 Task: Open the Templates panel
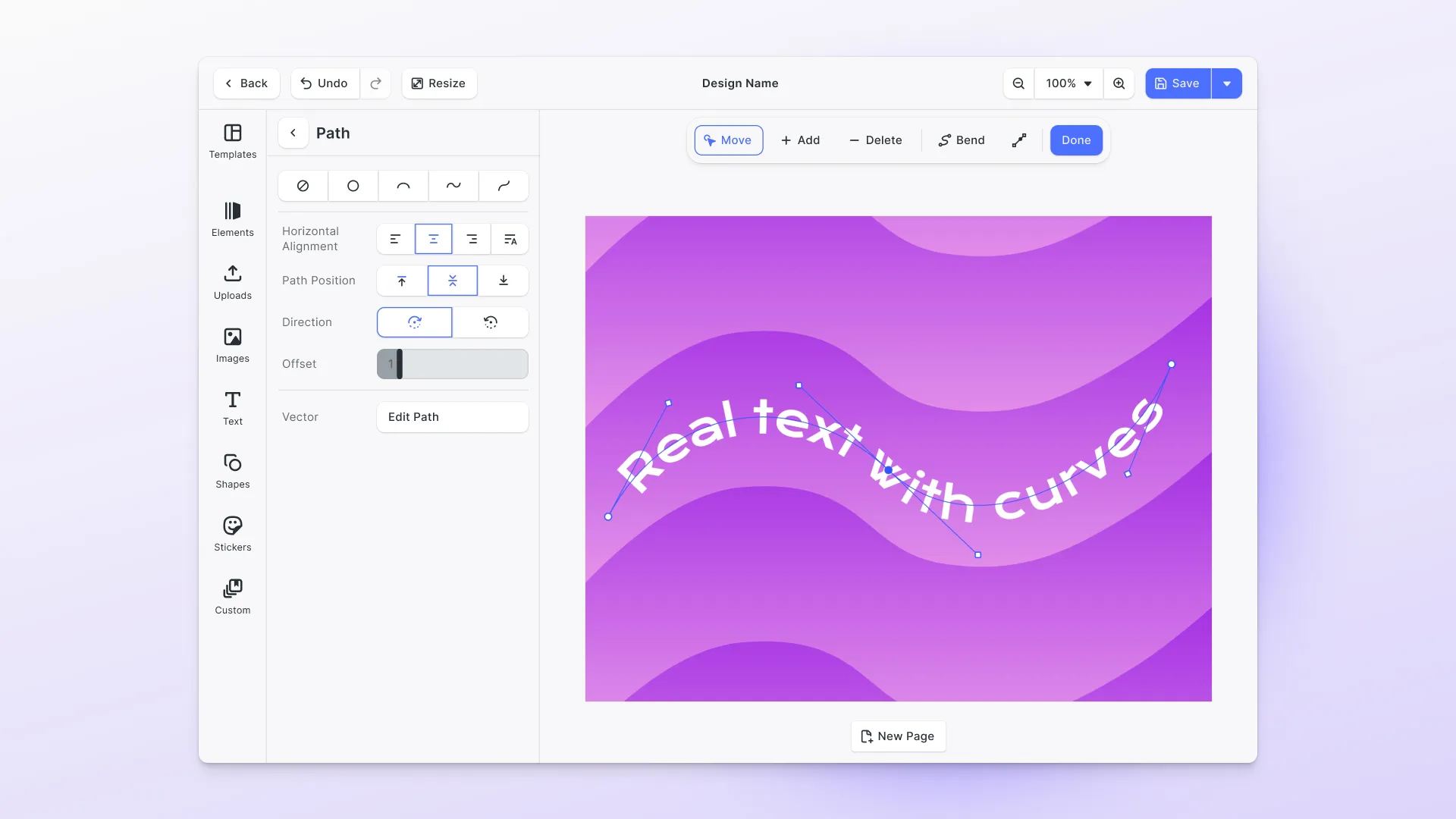point(233,142)
